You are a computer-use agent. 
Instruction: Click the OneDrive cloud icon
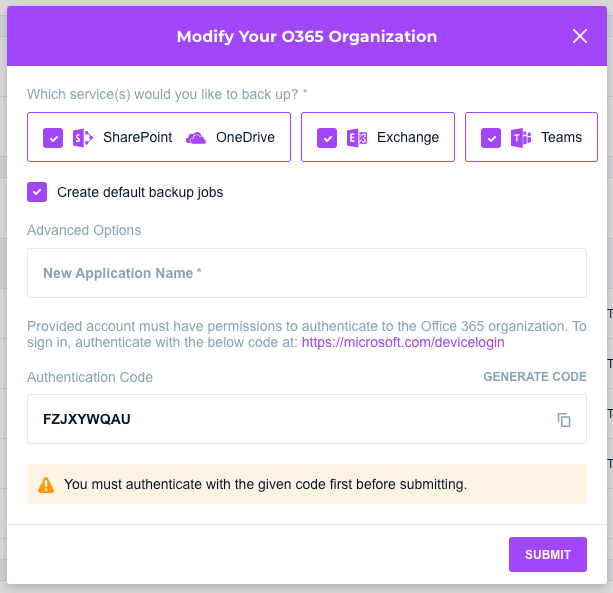pos(196,137)
